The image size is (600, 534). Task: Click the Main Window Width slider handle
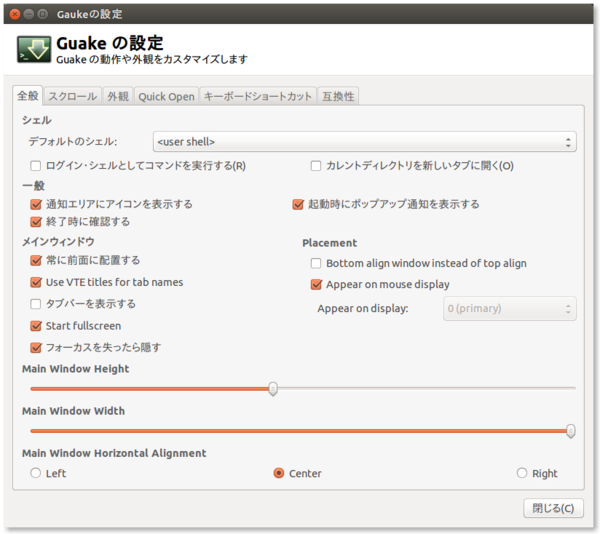[571, 431]
